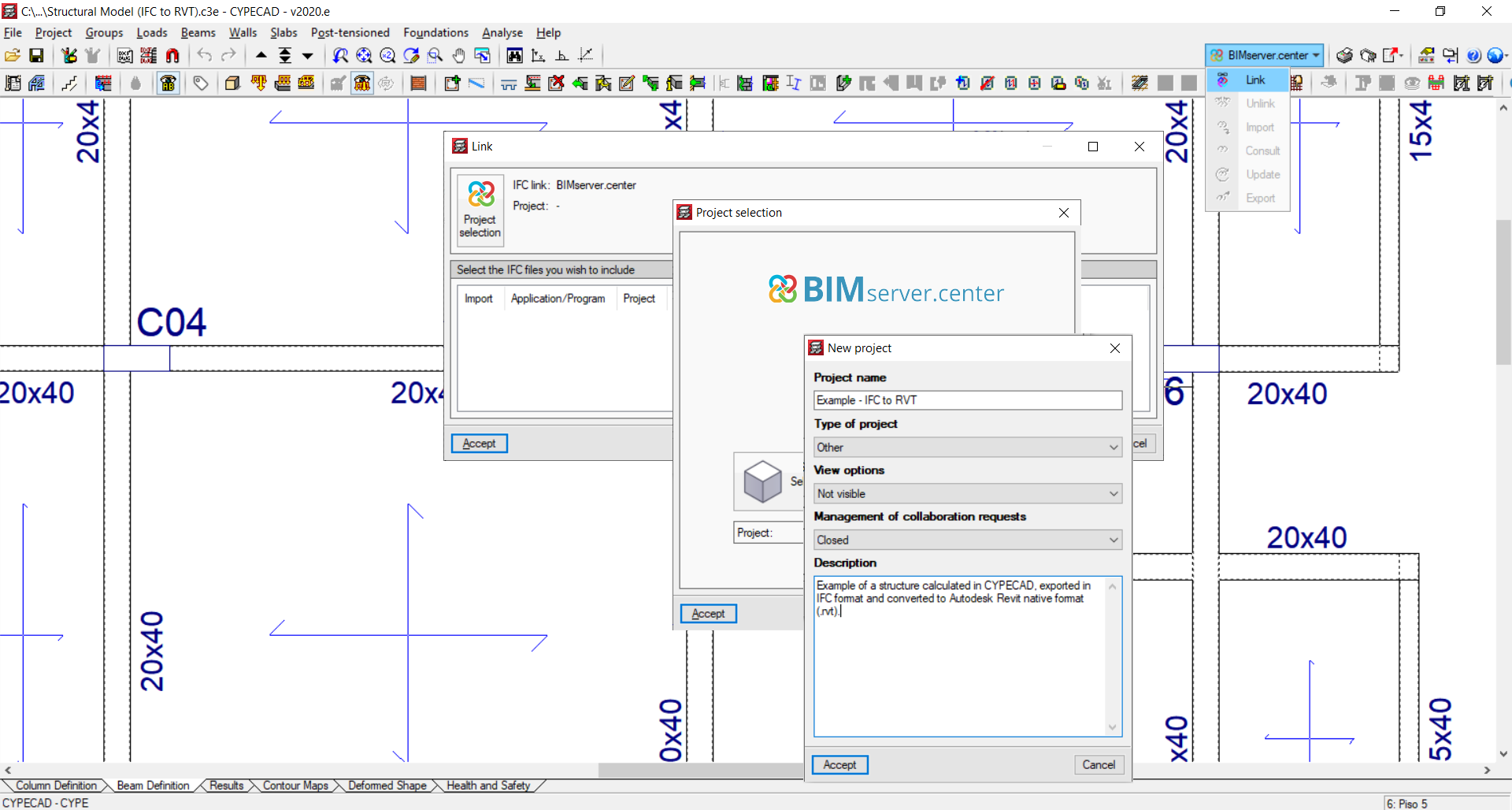Cancel the New project dialog
1512x810 pixels.
[1099, 764]
